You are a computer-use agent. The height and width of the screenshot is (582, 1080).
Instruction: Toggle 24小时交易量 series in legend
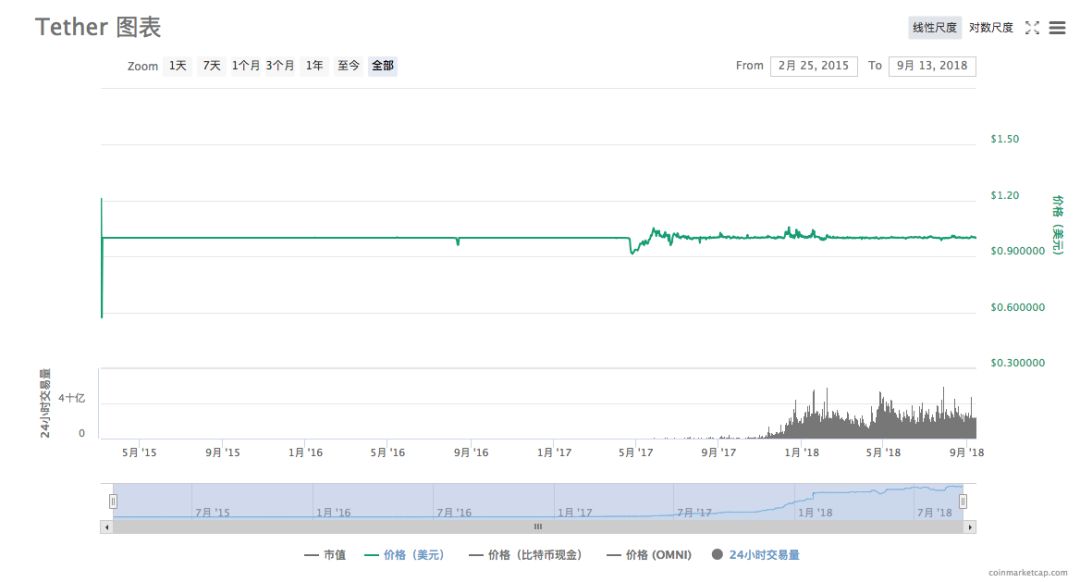[756, 554]
